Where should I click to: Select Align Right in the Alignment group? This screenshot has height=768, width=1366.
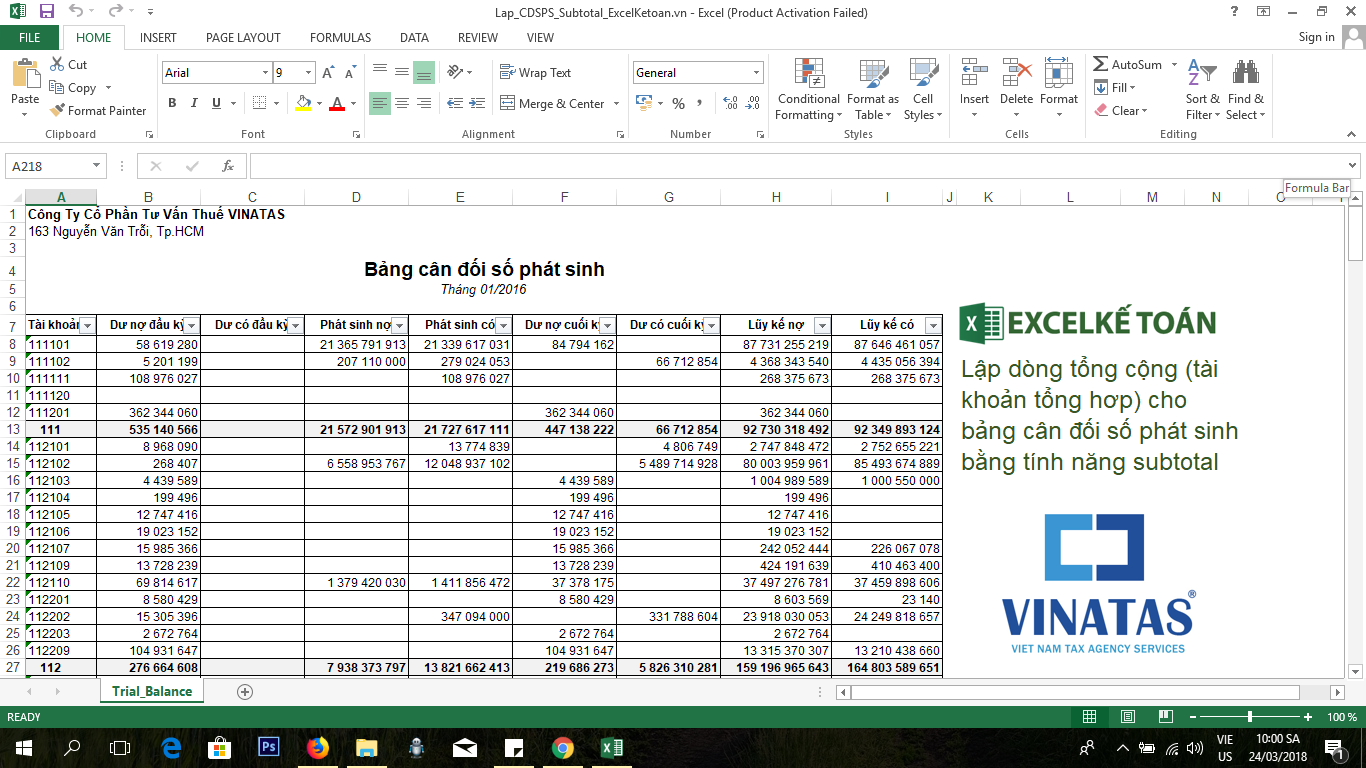(x=423, y=103)
